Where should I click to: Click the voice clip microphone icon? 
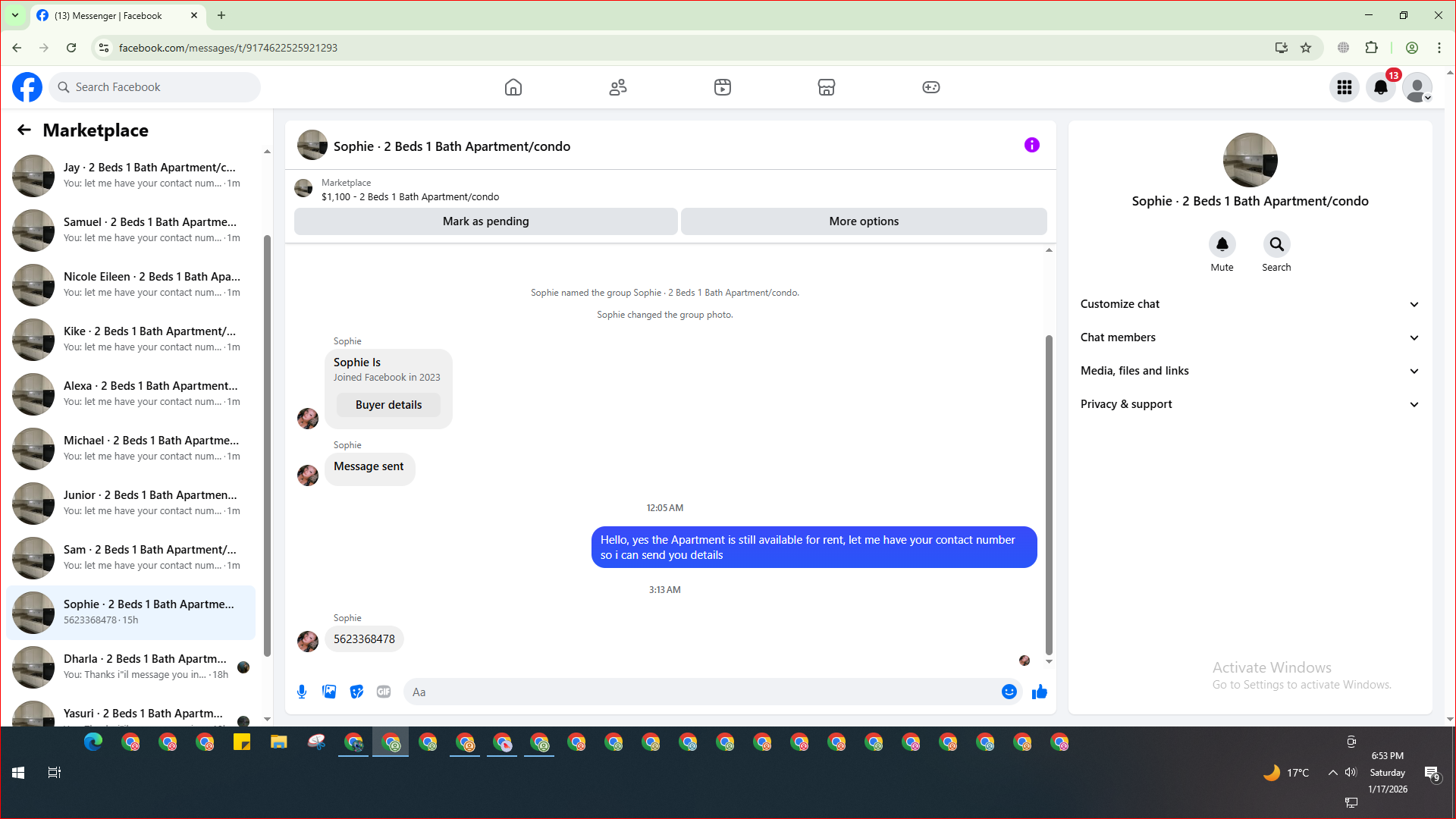[x=302, y=692]
